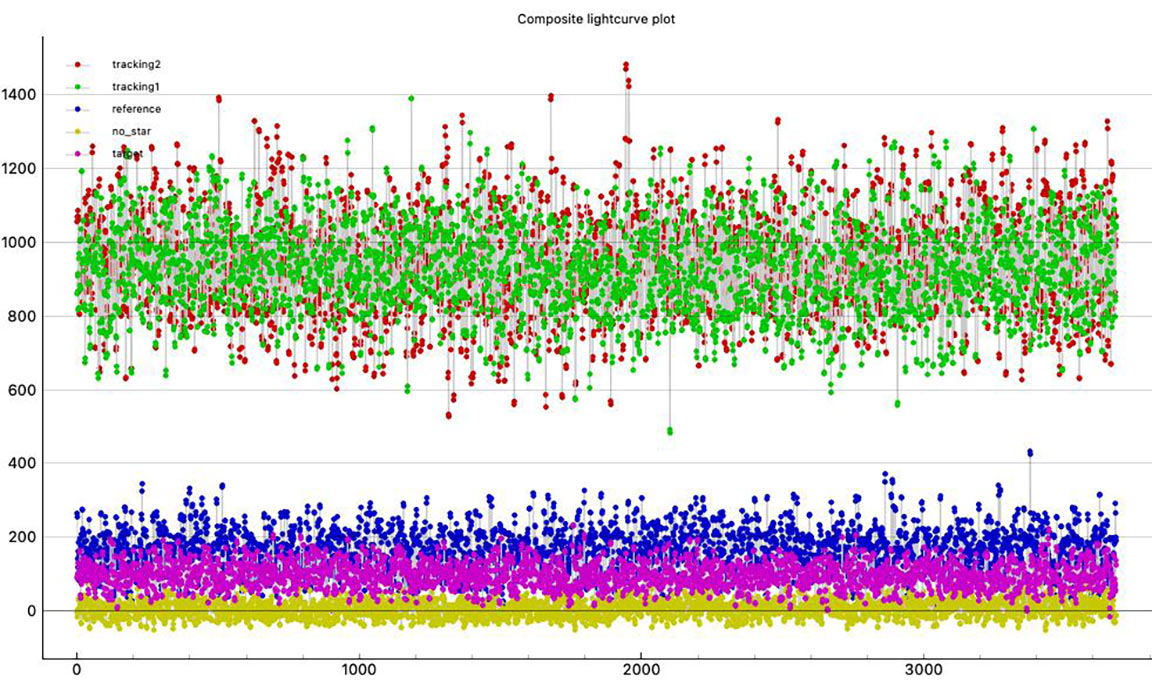This screenshot has height=683, width=1152.
Task: Click the yellow no_star legend marker
Action: 78,131
